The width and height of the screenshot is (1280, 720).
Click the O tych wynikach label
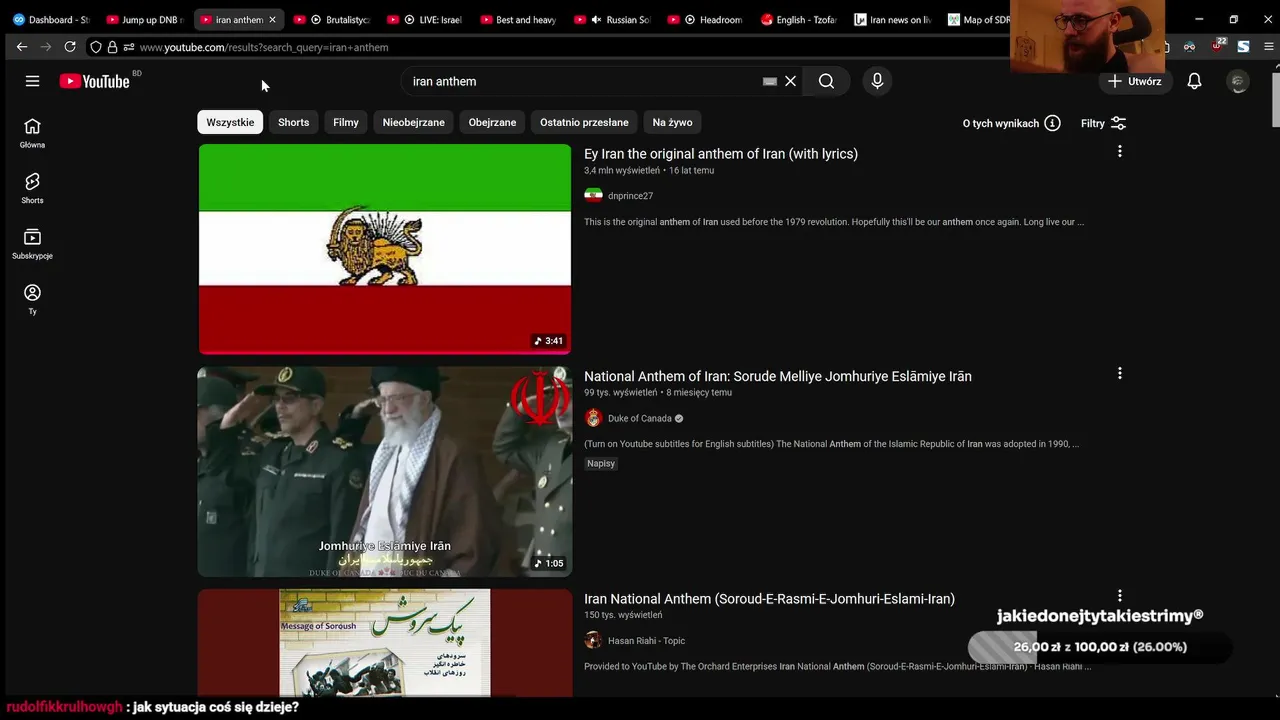point(1000,123)
